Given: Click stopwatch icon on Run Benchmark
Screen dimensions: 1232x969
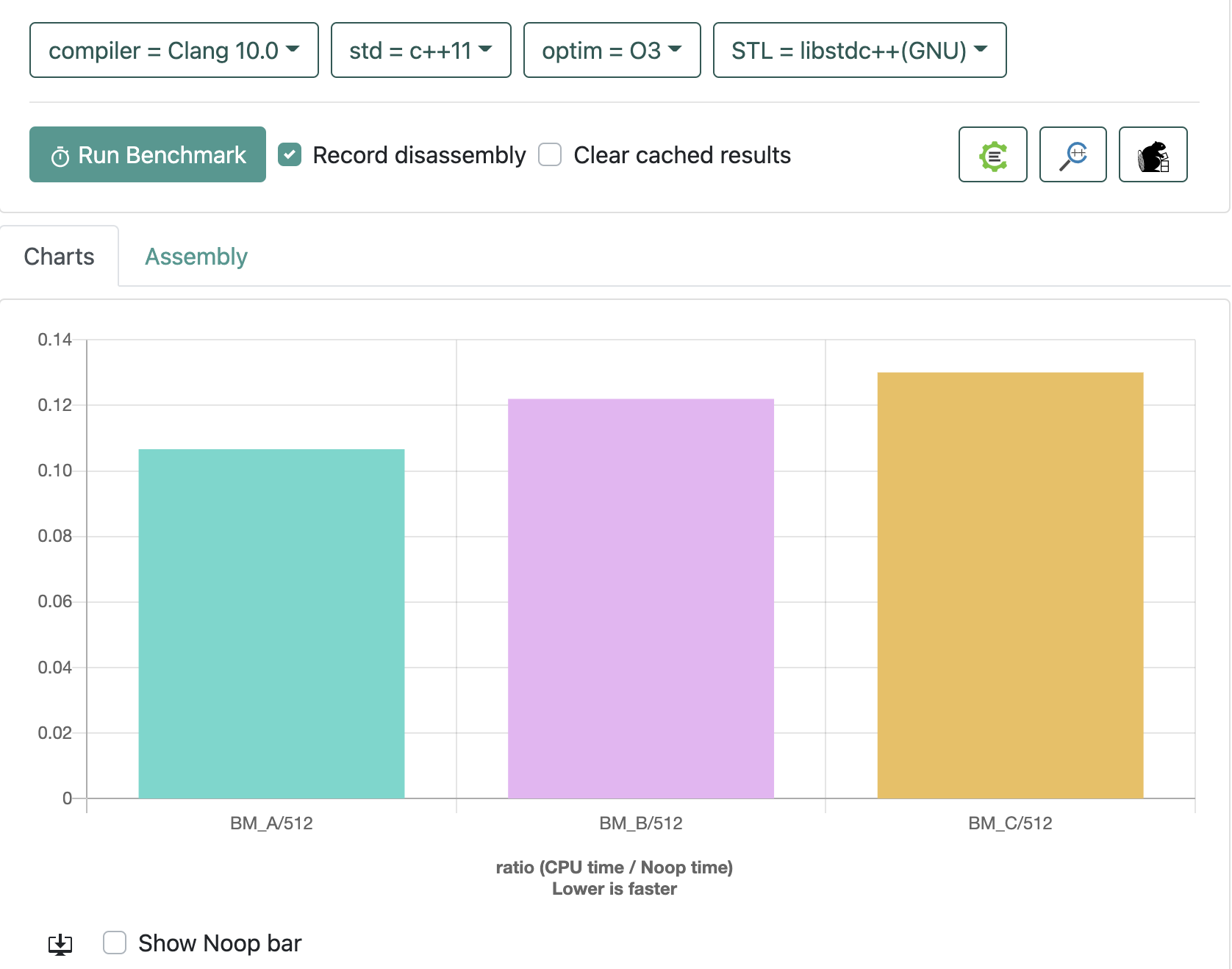Looking at the screenshot, I should click(x=60, y=156).
